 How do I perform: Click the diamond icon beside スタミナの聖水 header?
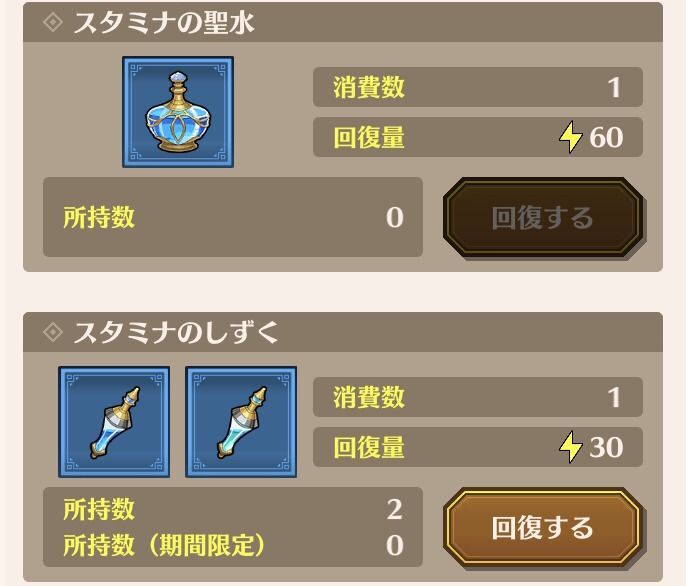53,22
